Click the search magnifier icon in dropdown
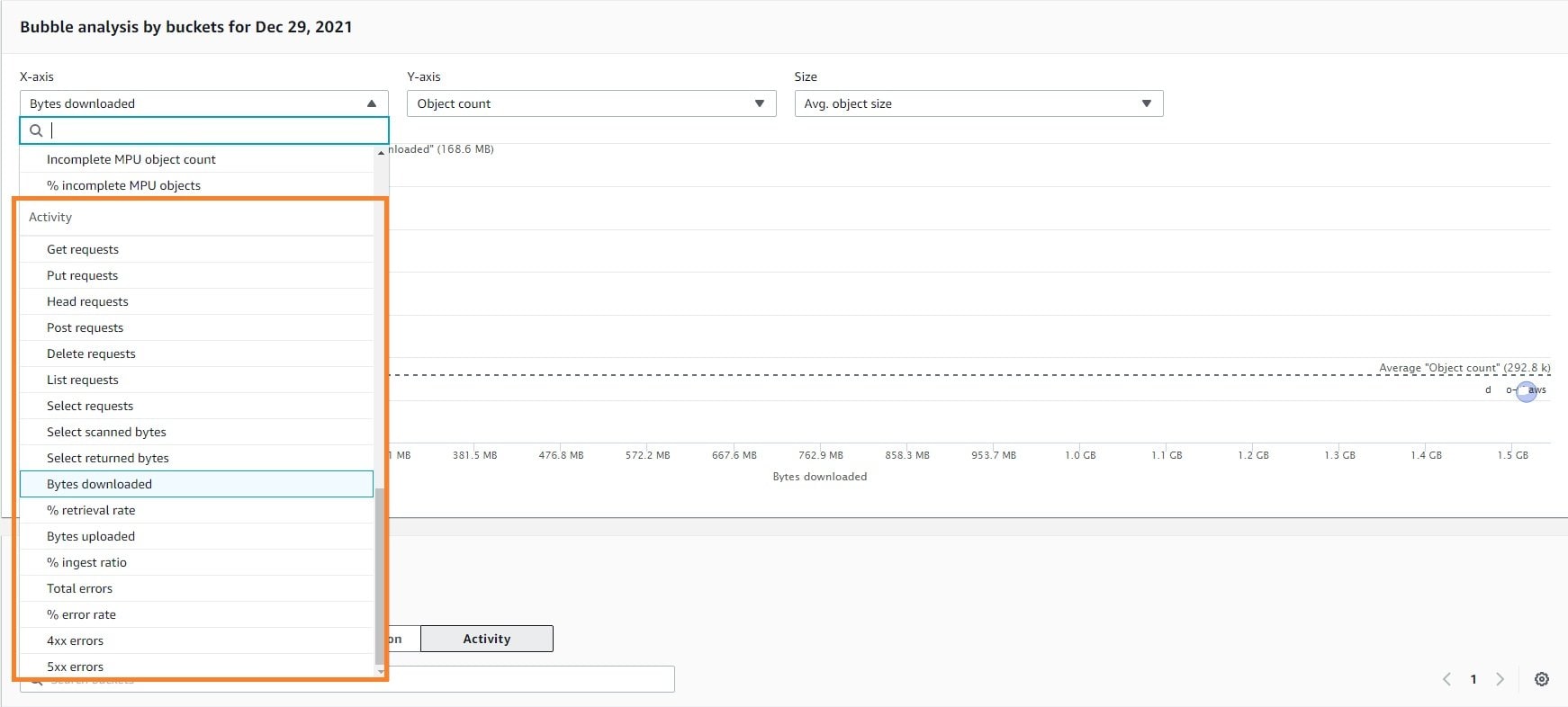This screenshot has height=707, width=1568. click(36, 130)
